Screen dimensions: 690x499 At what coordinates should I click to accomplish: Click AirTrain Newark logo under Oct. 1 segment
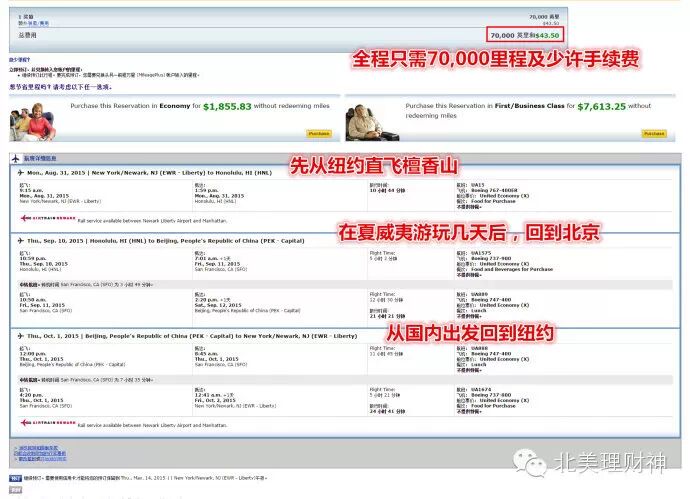pyautogui.click(x=48, y=423)
